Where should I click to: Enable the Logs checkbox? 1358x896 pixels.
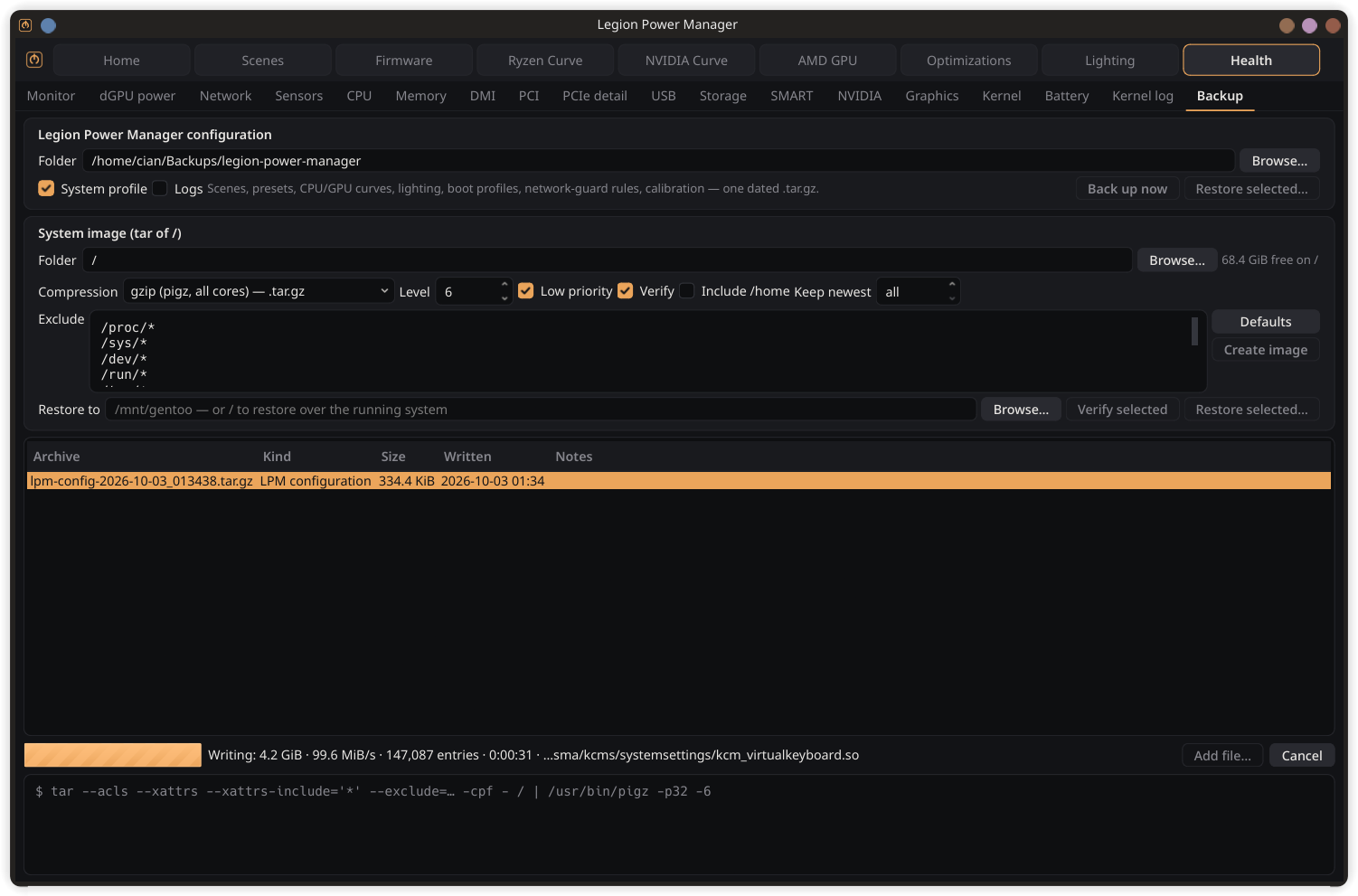[160, 188]
